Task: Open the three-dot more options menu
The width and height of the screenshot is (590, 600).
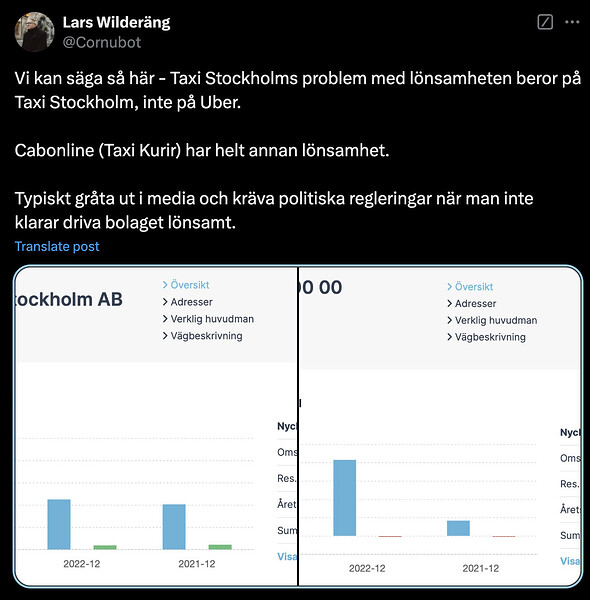Action: 572,22
